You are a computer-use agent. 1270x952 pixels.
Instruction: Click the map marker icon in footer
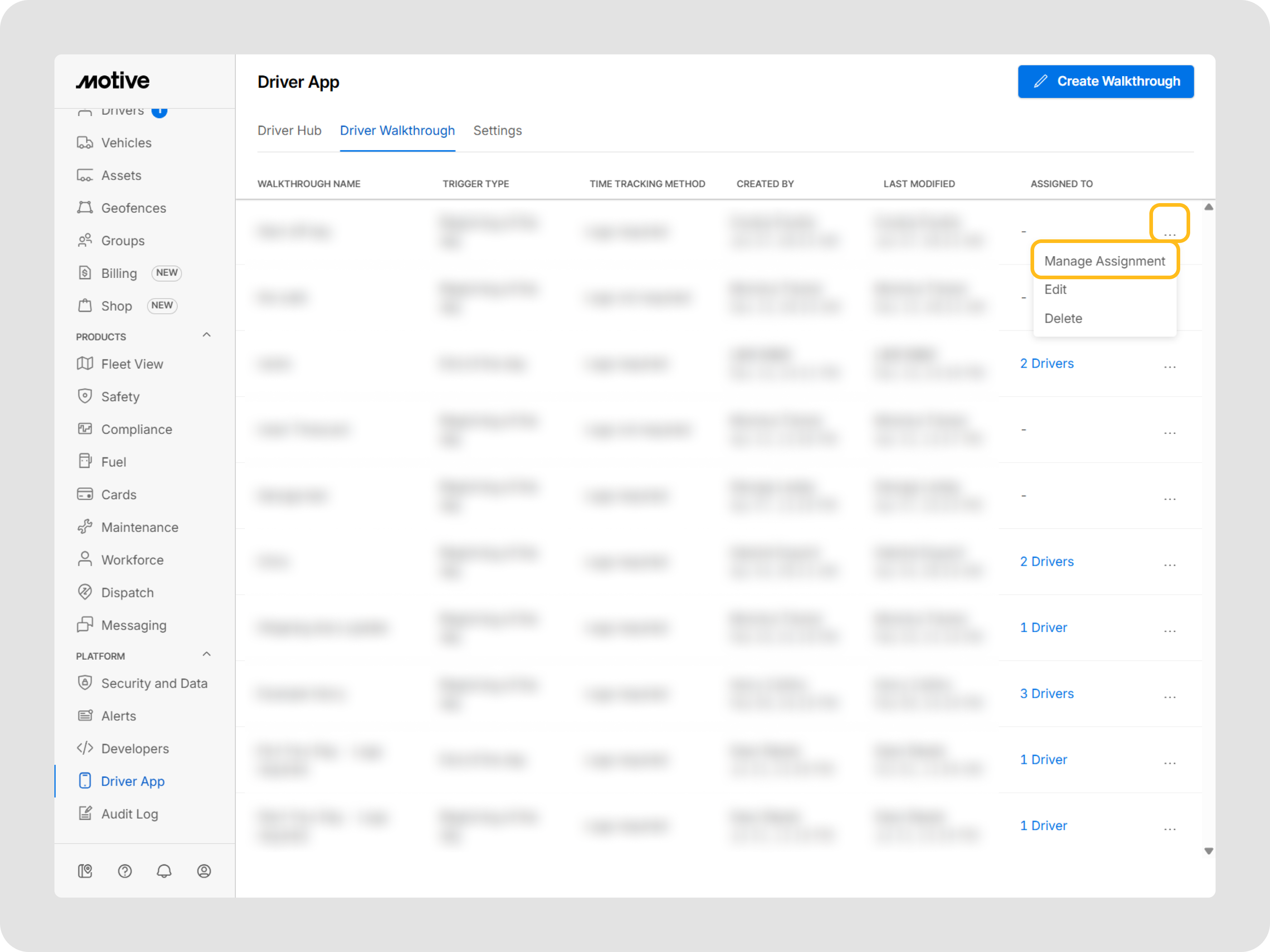click(85, 871)
